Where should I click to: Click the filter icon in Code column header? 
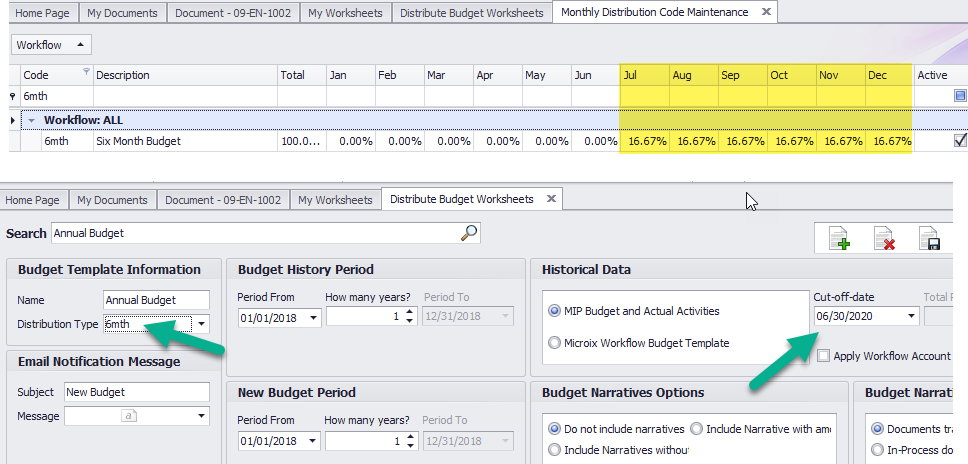pos(85,72)
